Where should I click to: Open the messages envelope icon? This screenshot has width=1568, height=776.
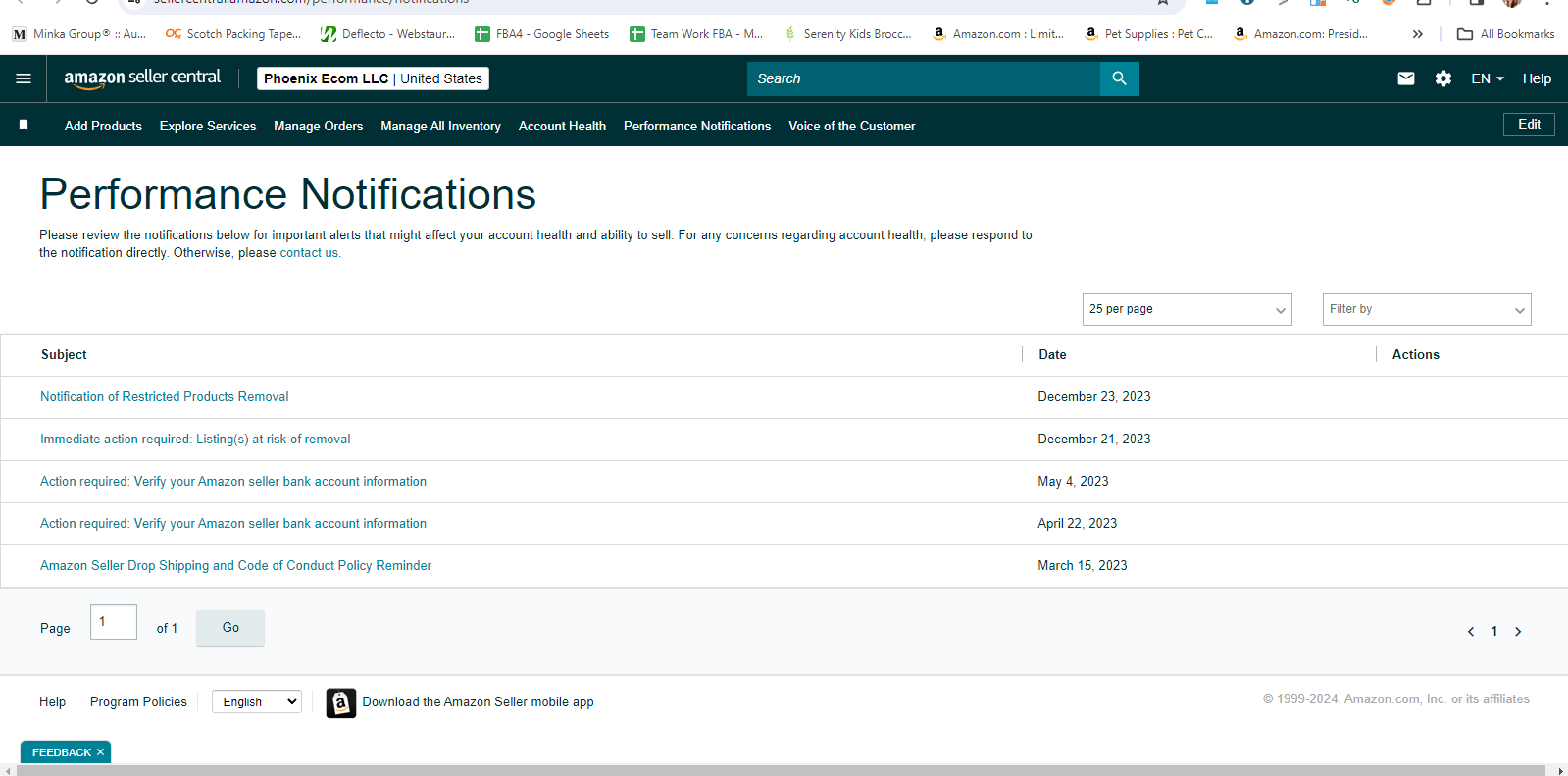point(1406,78)
